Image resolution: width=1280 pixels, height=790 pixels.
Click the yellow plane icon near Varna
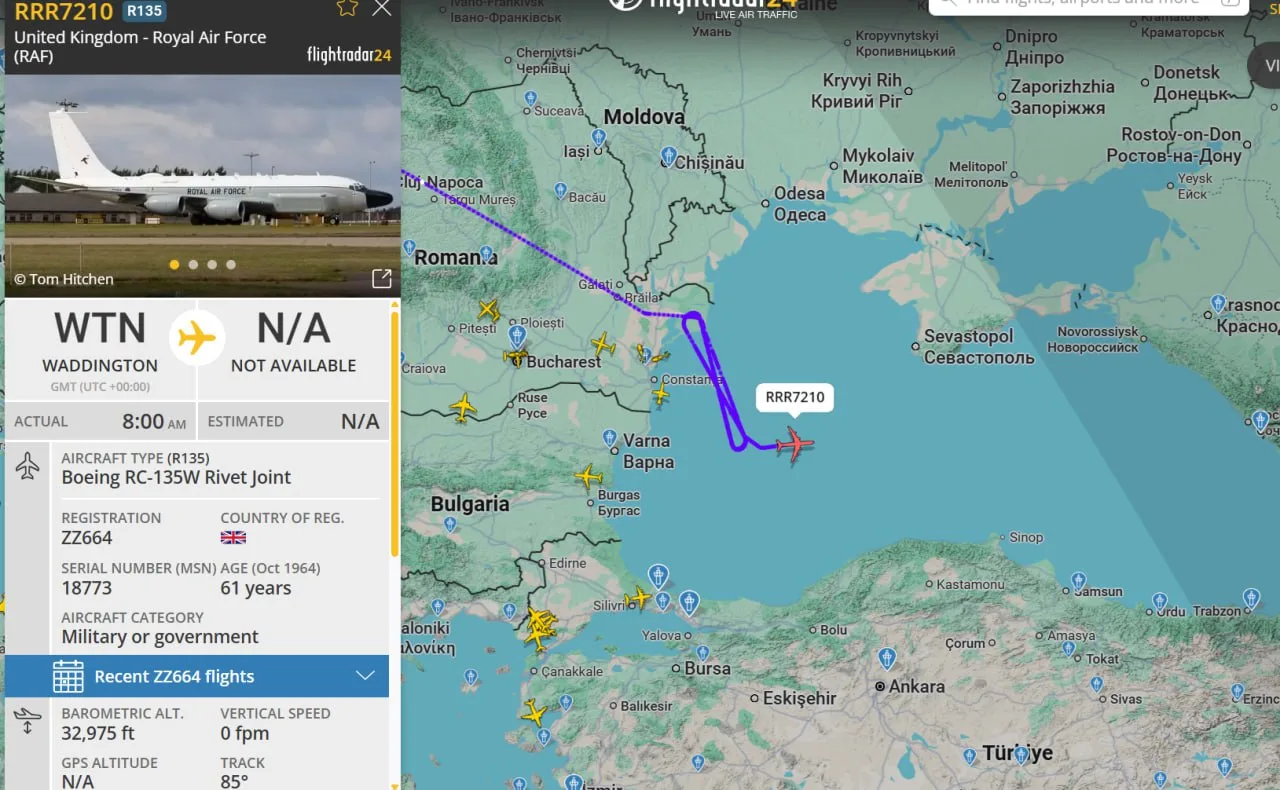click(589, 477)
